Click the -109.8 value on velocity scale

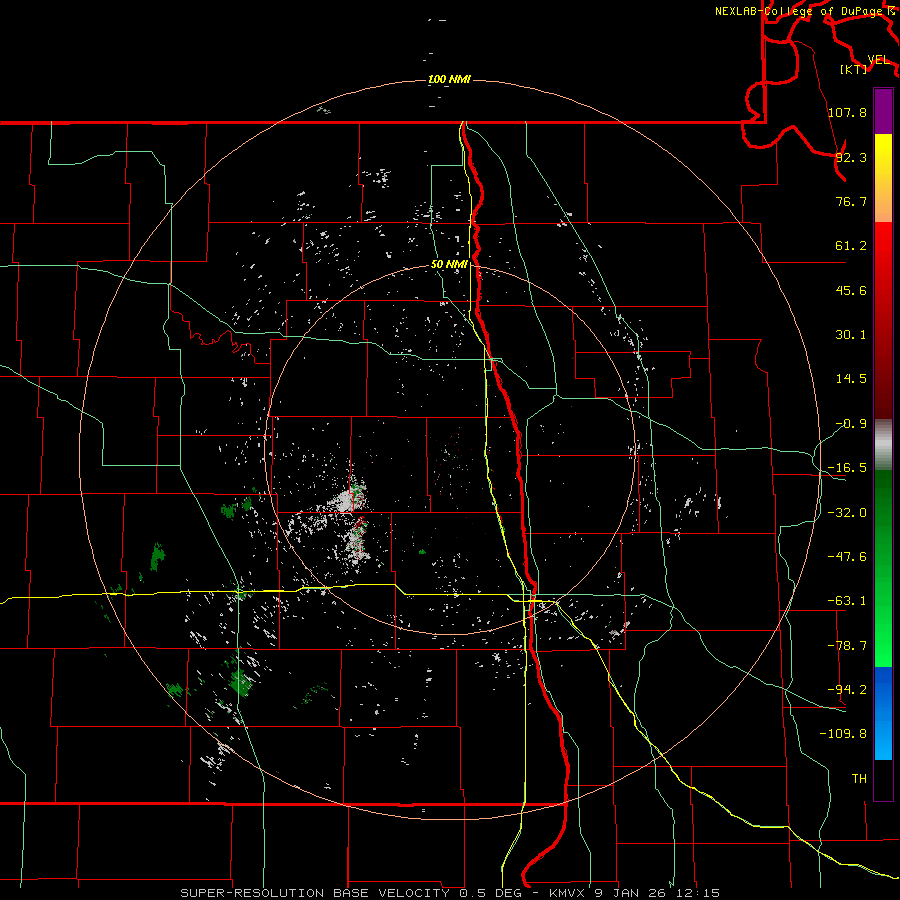pos(843,734)
